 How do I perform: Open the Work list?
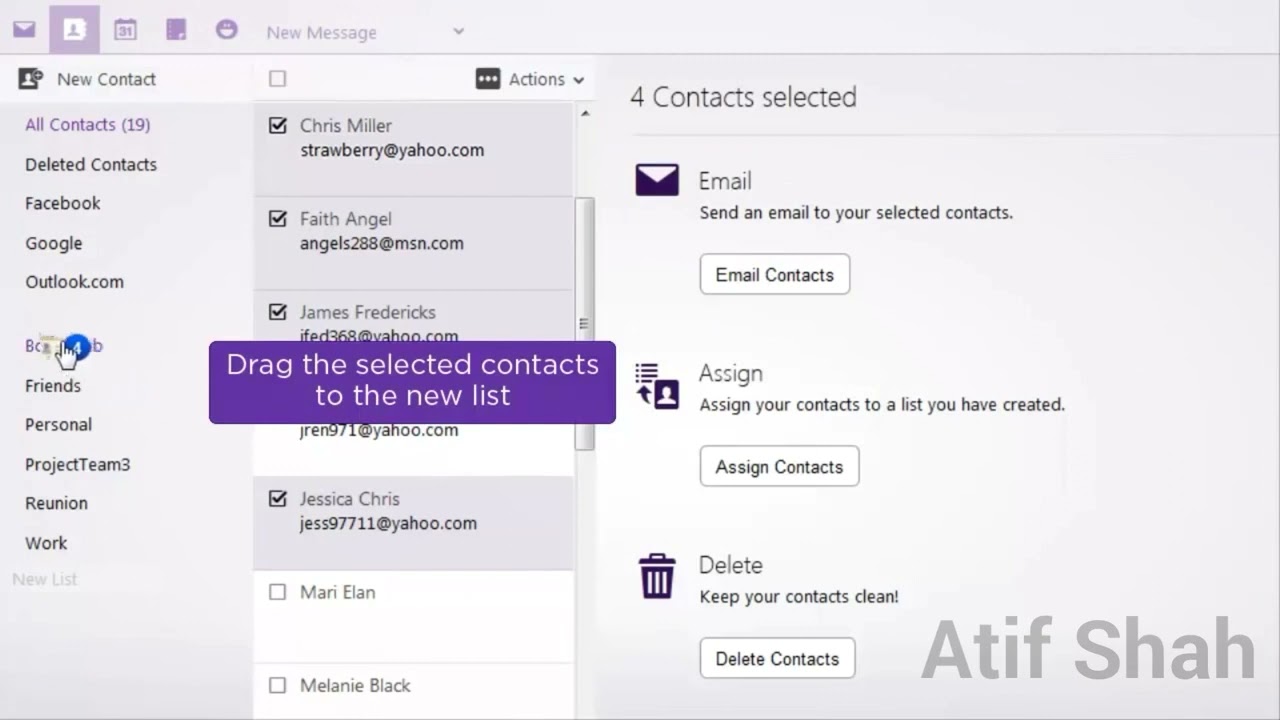tap(46, 543)
